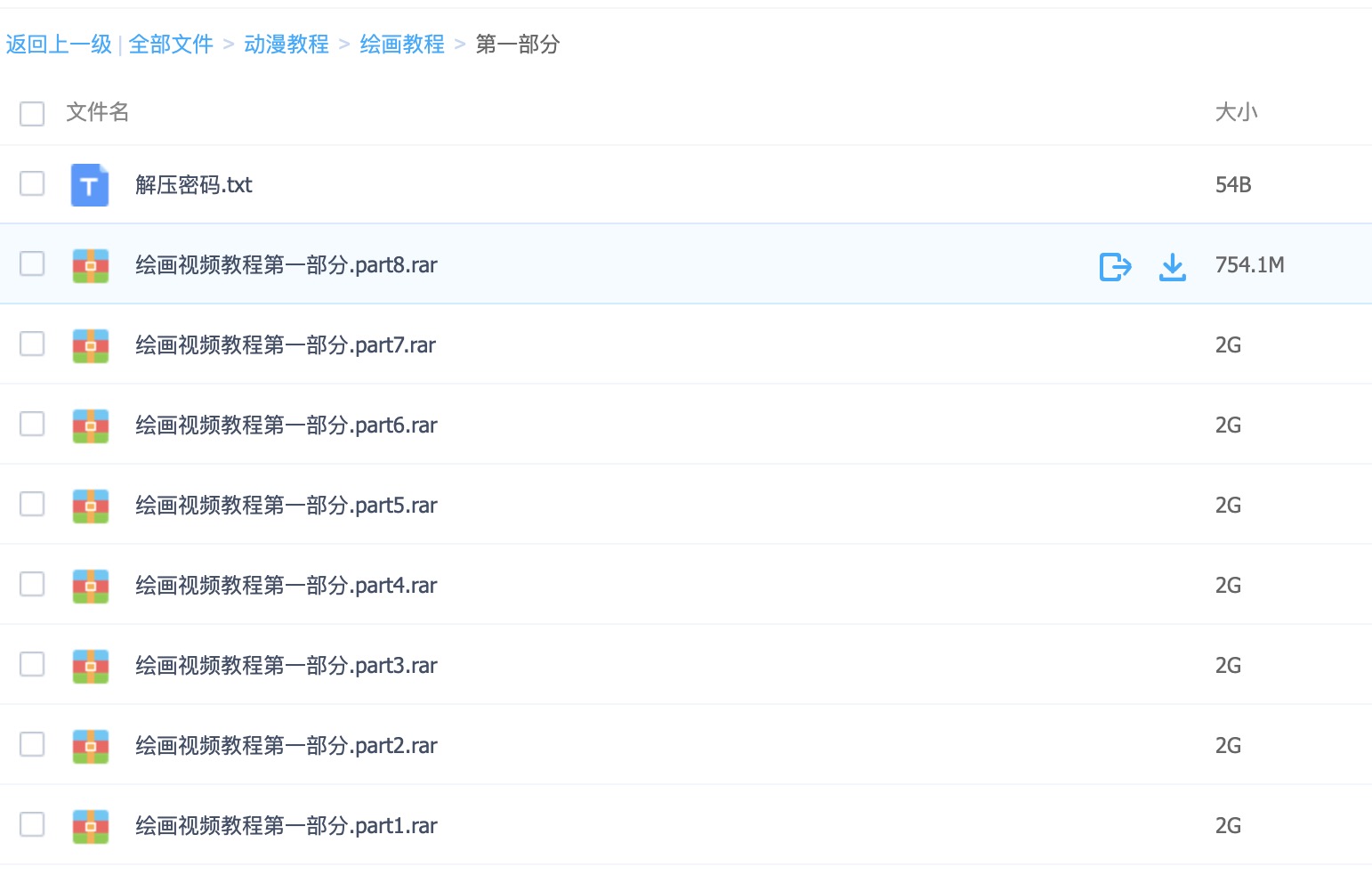Open 绘画视频教程第一部分.part1.rar file name
The height and width of the screenshot is (883, 1372).
coord(287,826)
